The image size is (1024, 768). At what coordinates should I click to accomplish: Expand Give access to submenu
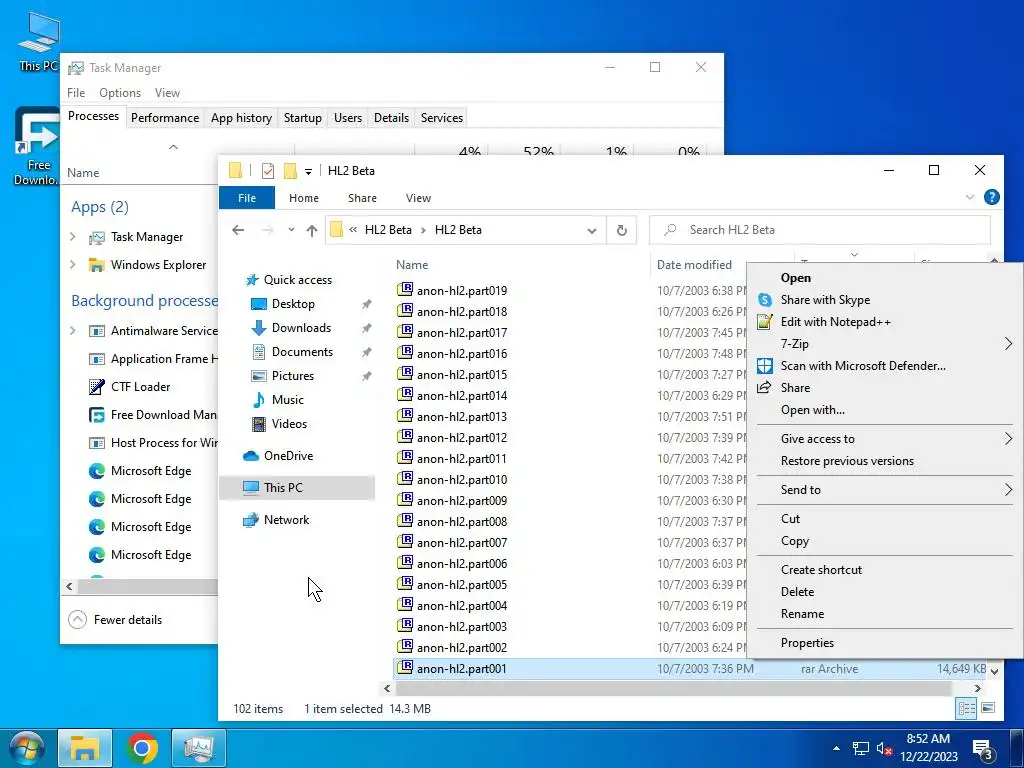pos(885,439)
